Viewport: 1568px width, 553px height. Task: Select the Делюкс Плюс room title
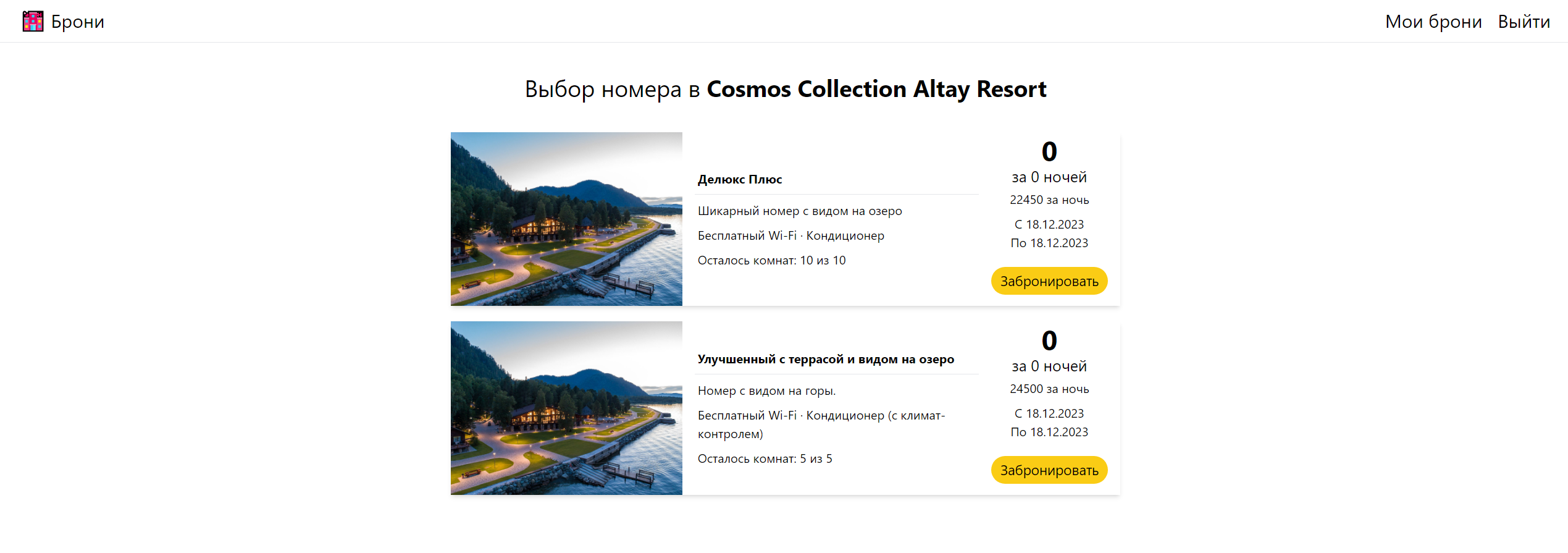pyautogui.click(x=740, y=179)
